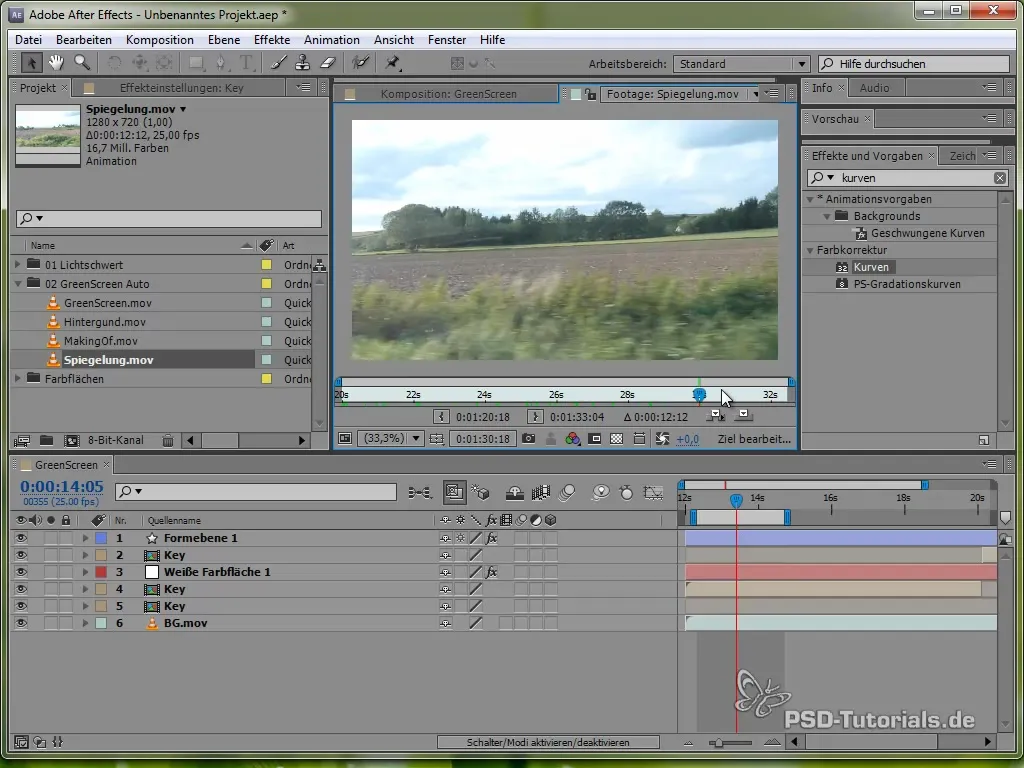Toggle frame blending switch in timeline
Viewport: 1024px width, 768px height.
click(x=541, y=492)
